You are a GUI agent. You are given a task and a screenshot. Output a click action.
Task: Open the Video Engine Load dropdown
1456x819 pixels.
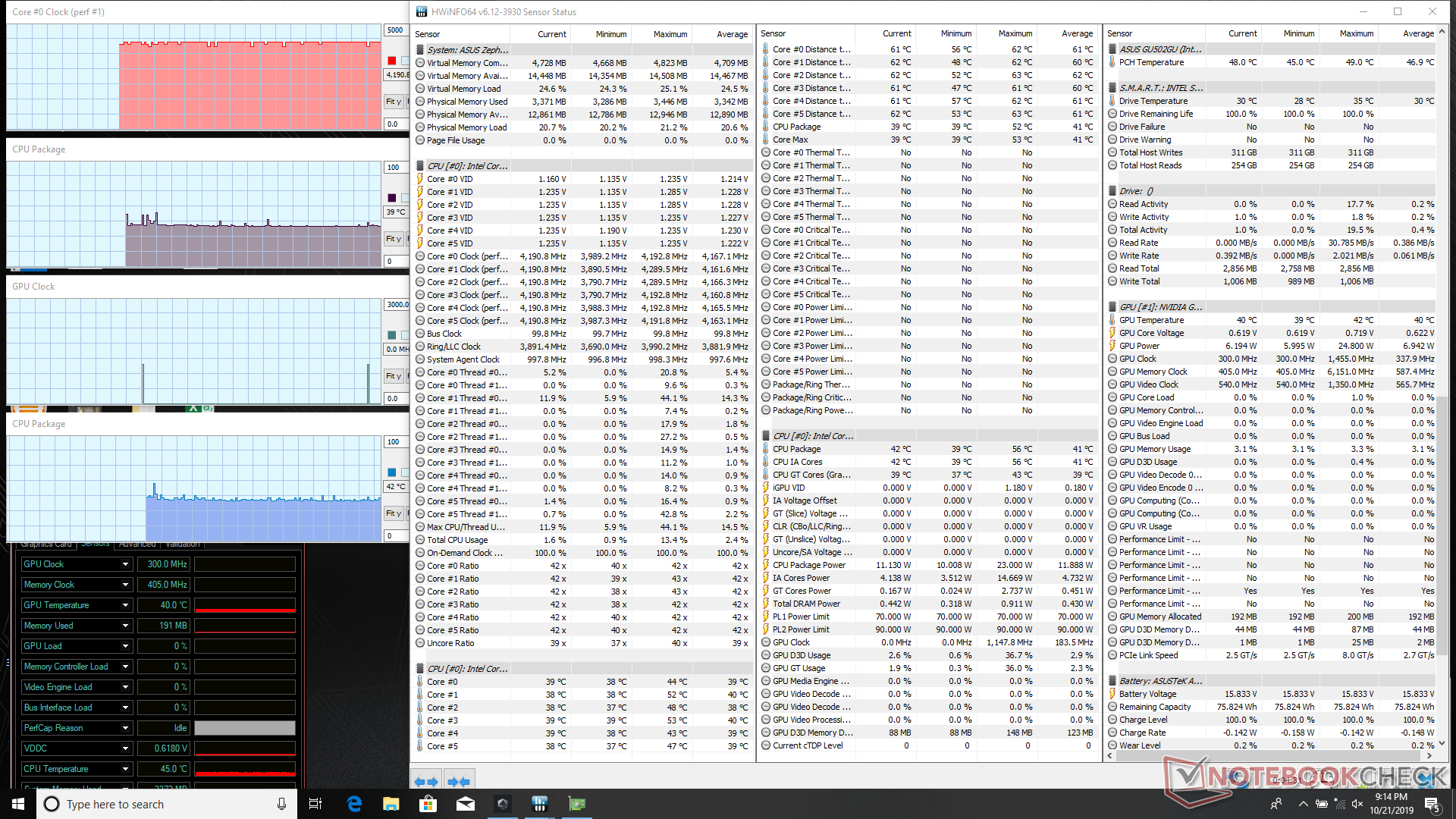125,687
